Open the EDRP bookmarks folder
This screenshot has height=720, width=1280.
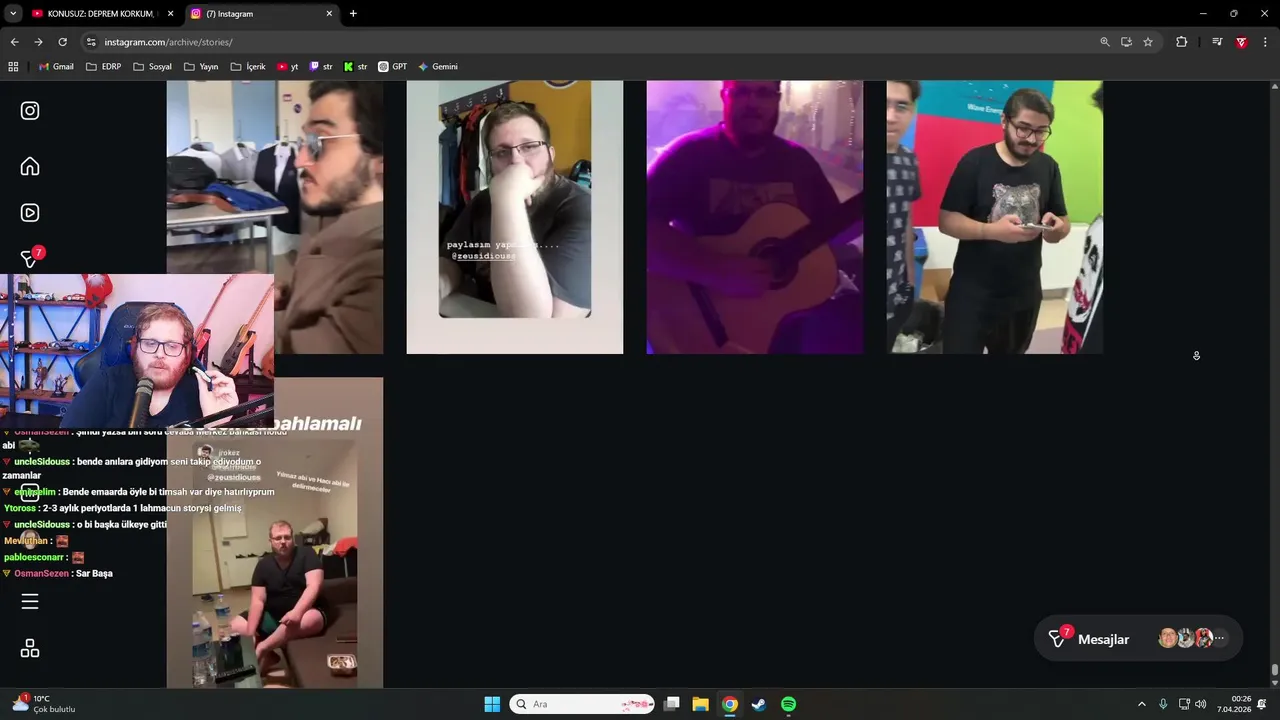click(x=103, y=67)
